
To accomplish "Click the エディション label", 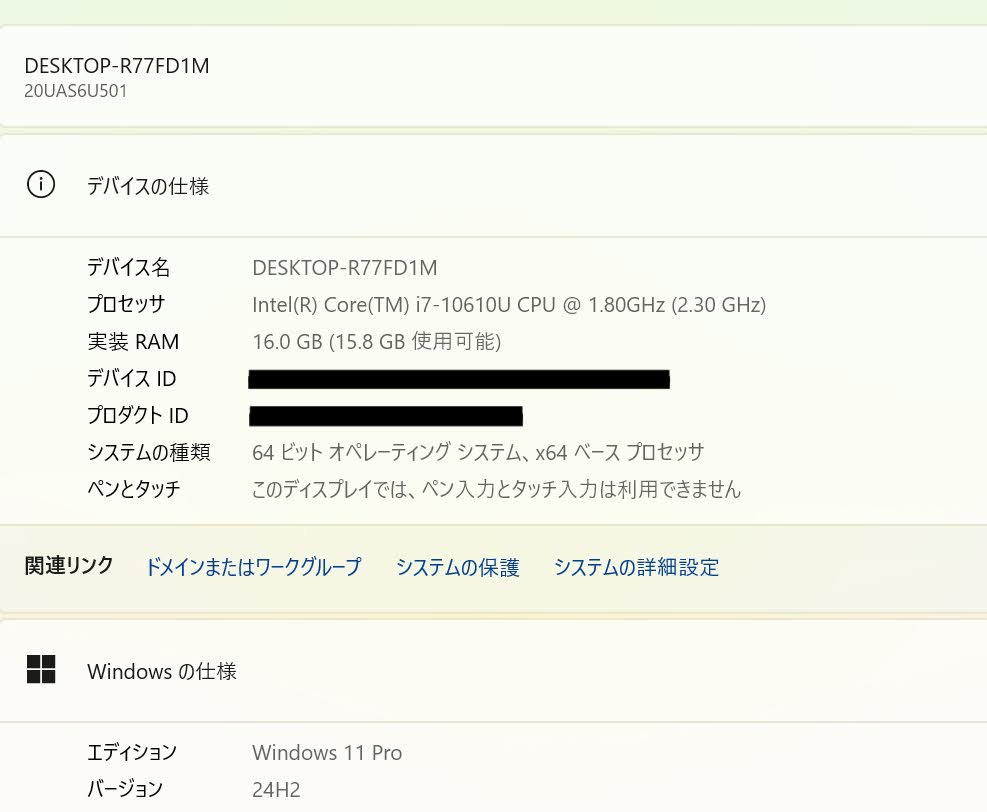I will pyautogui.click(x=132, y=752).
